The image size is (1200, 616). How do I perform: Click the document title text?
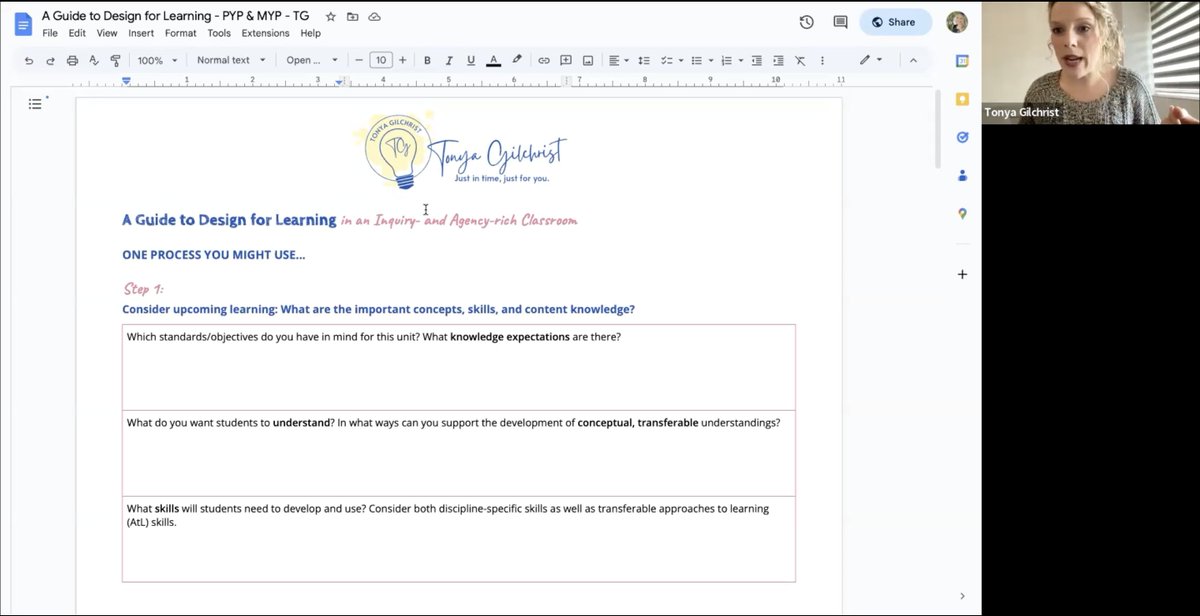coord(176,17)
